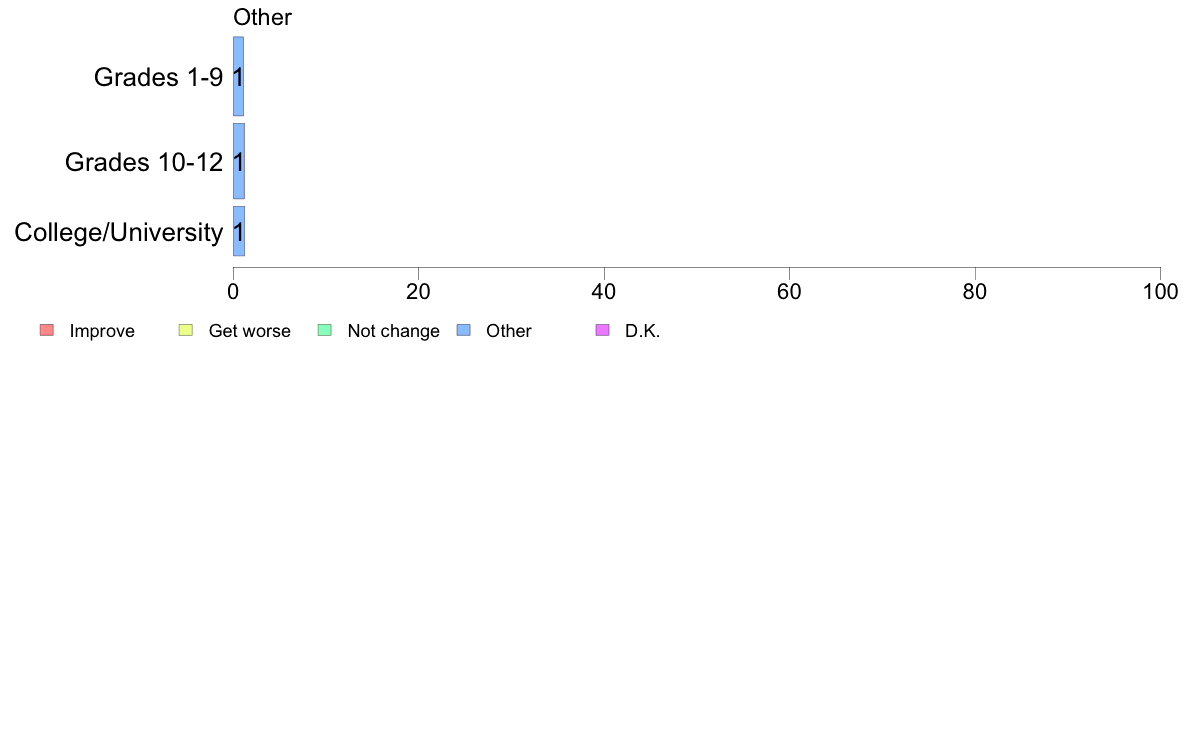This screenshot has width=1188, height=736.
Task: Click the Improve legend label
Action: tap(102, 331)
